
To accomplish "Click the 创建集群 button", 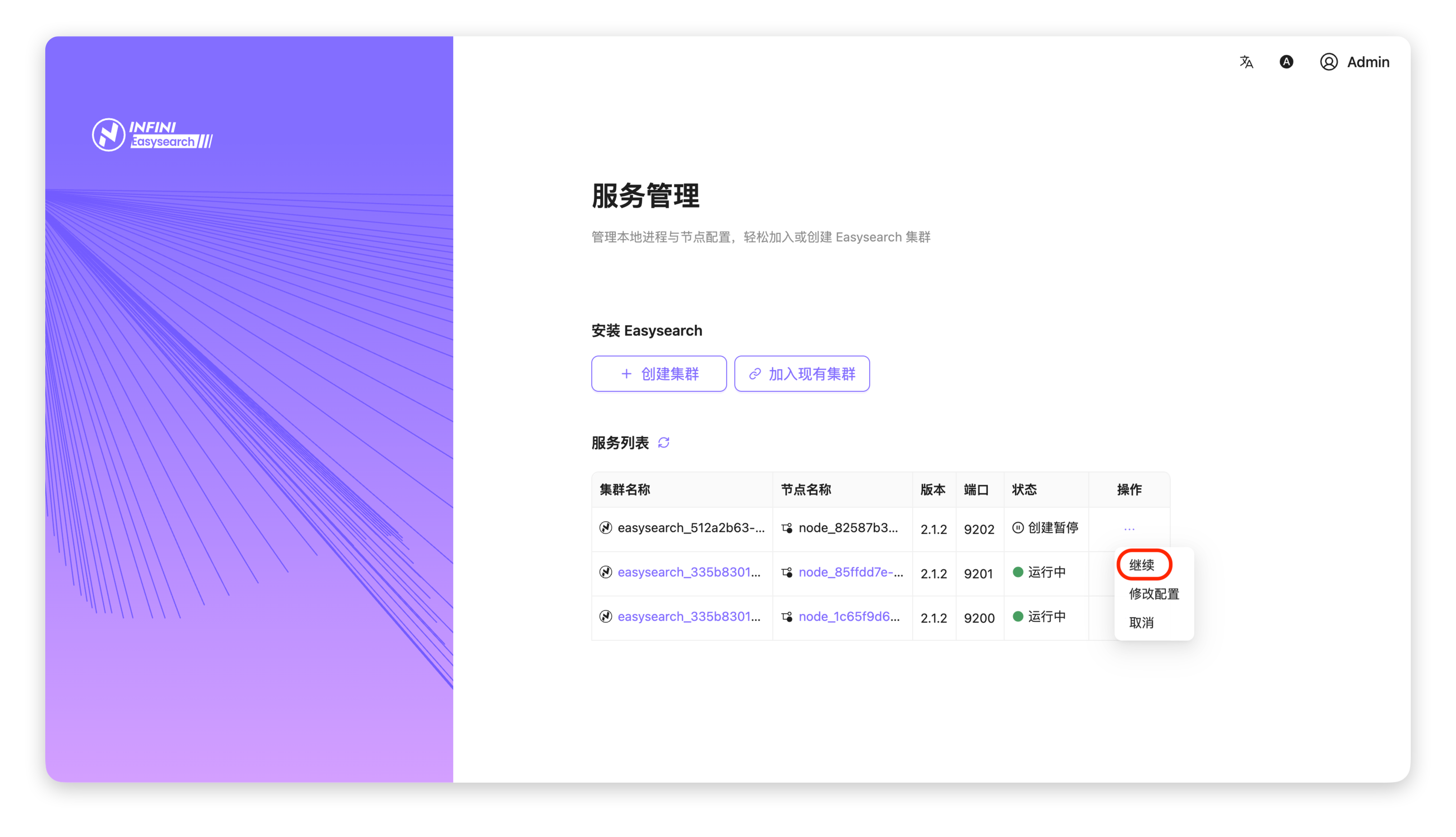I will pyautogui.click(x=658, y=374).
